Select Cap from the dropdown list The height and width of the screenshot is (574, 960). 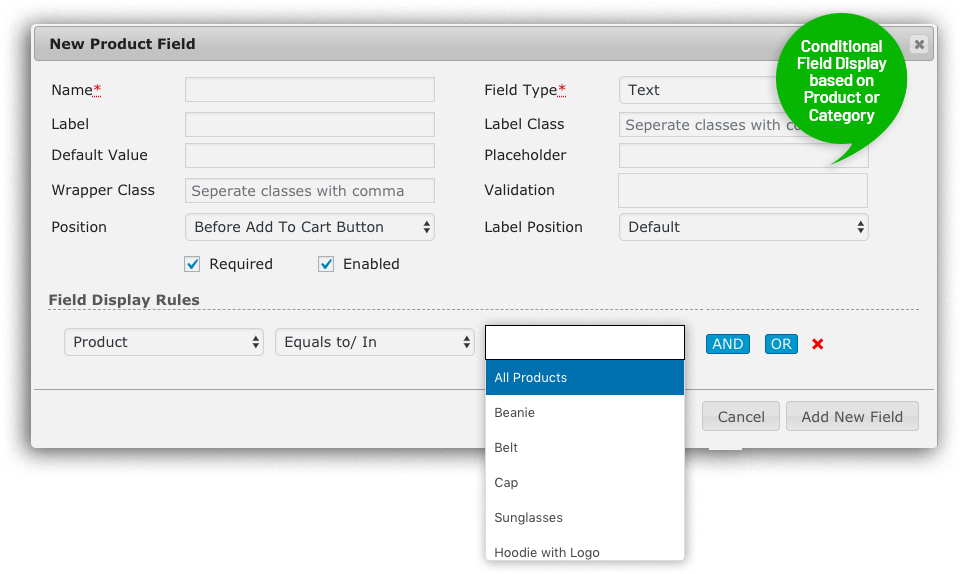tap(585, 482)
